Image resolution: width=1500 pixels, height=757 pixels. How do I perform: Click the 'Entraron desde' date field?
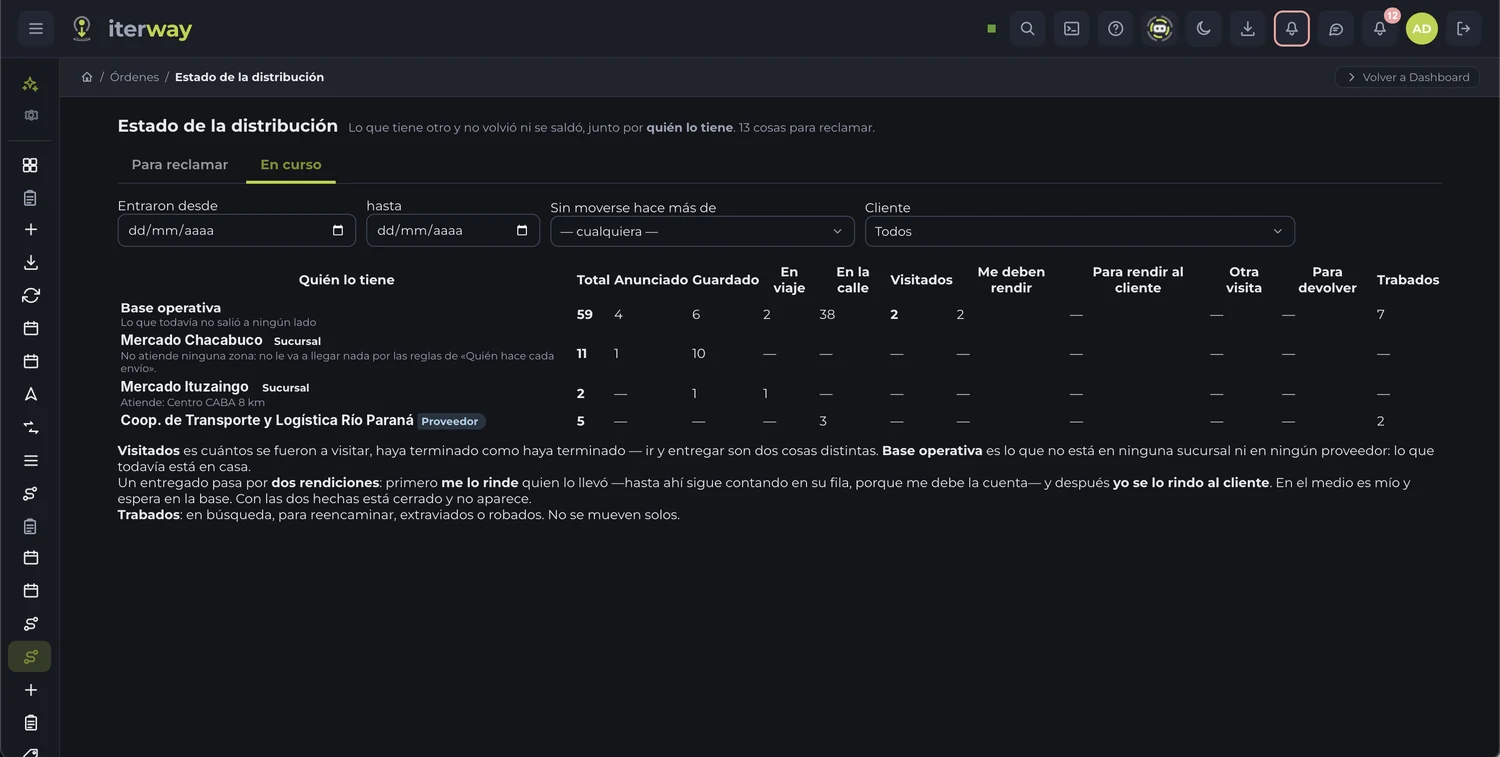(237, 230)
